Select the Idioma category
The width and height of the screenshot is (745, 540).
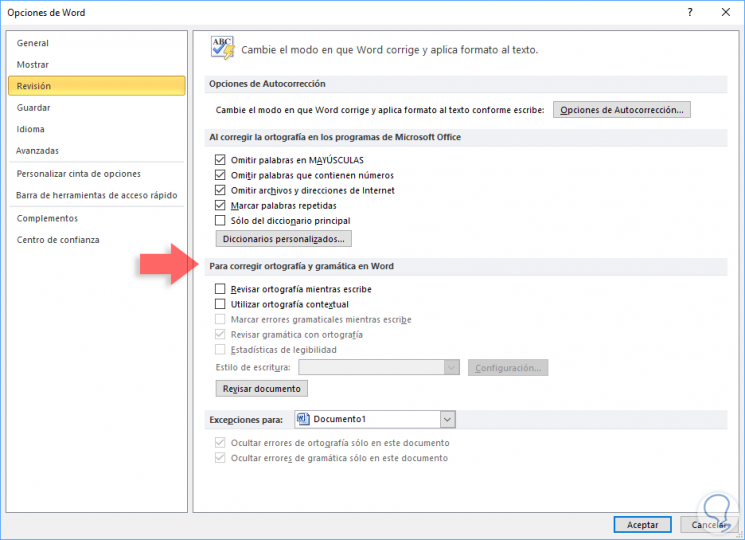[x=97, y=129]
